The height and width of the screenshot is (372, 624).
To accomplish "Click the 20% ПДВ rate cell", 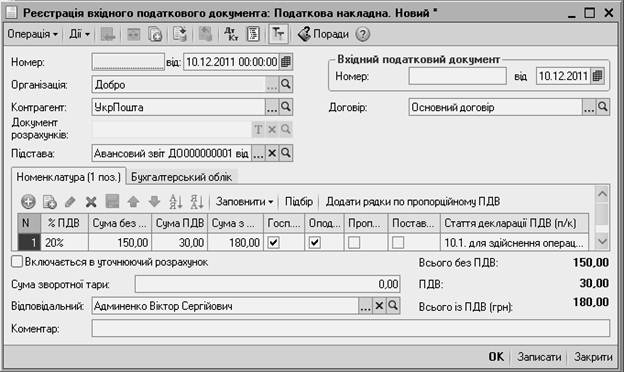I will point(64,242).
